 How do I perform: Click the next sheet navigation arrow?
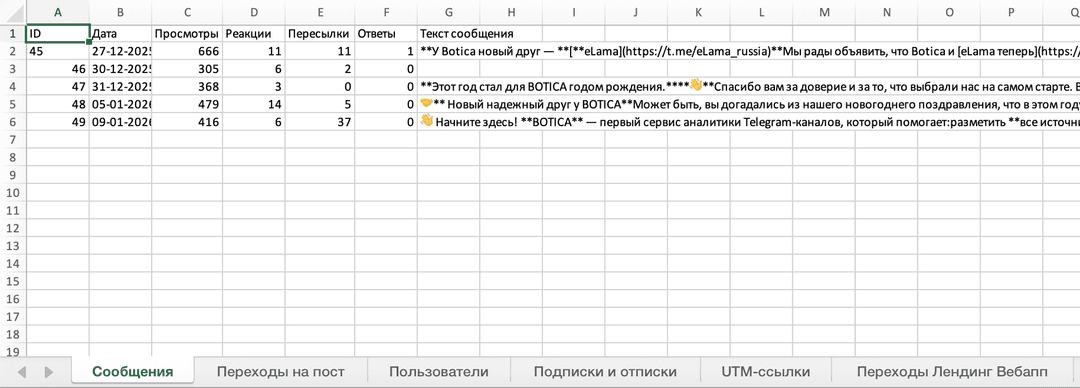coord(48,372)
